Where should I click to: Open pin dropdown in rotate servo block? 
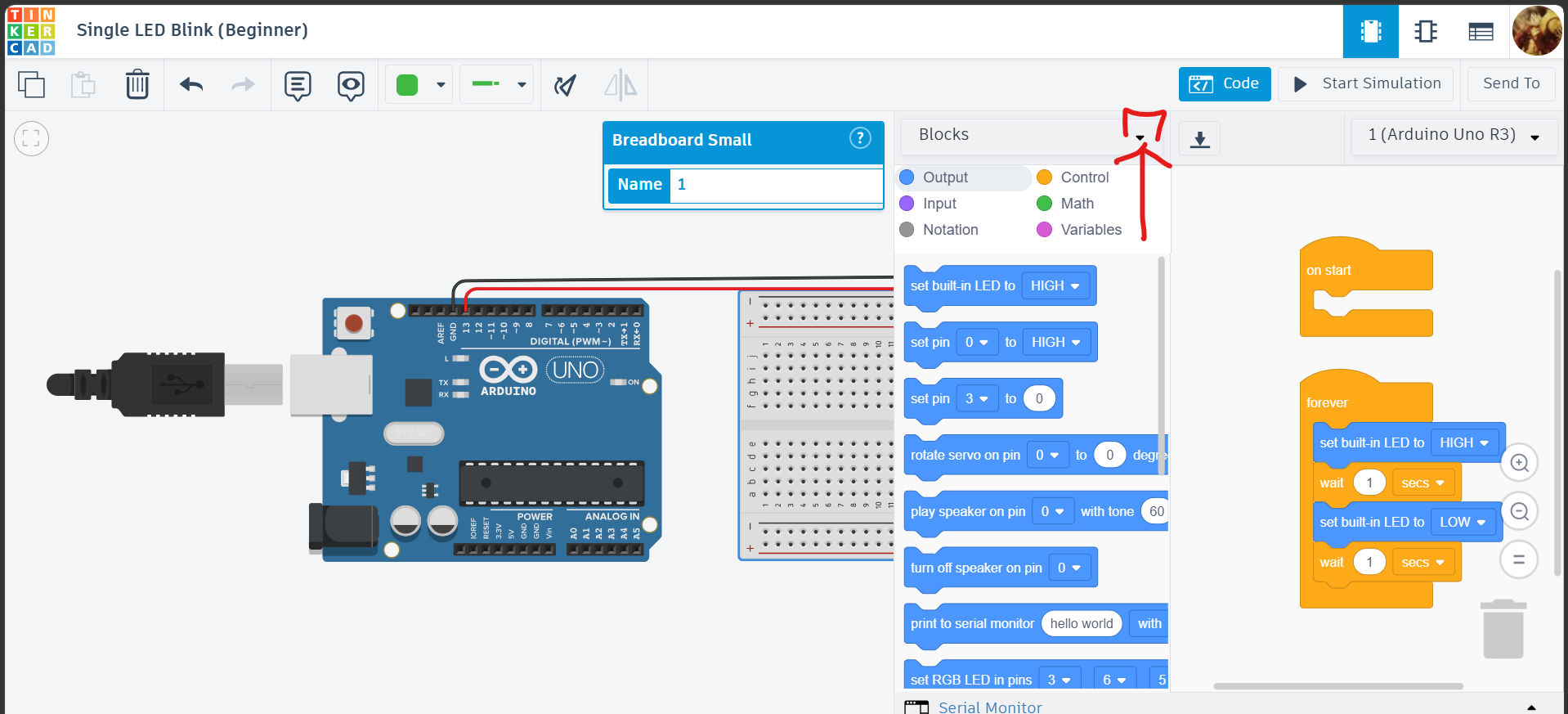click(x=1048, y=455)
